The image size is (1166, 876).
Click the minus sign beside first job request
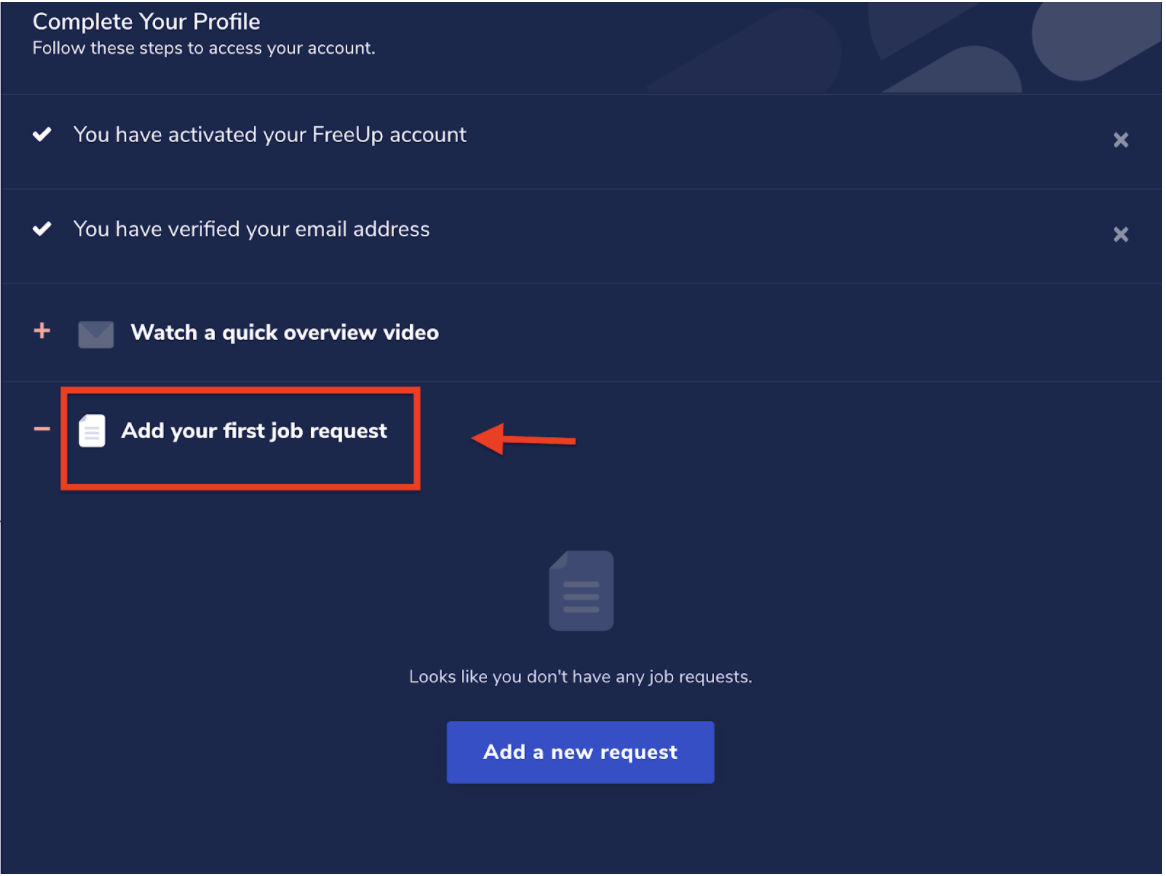41,428
